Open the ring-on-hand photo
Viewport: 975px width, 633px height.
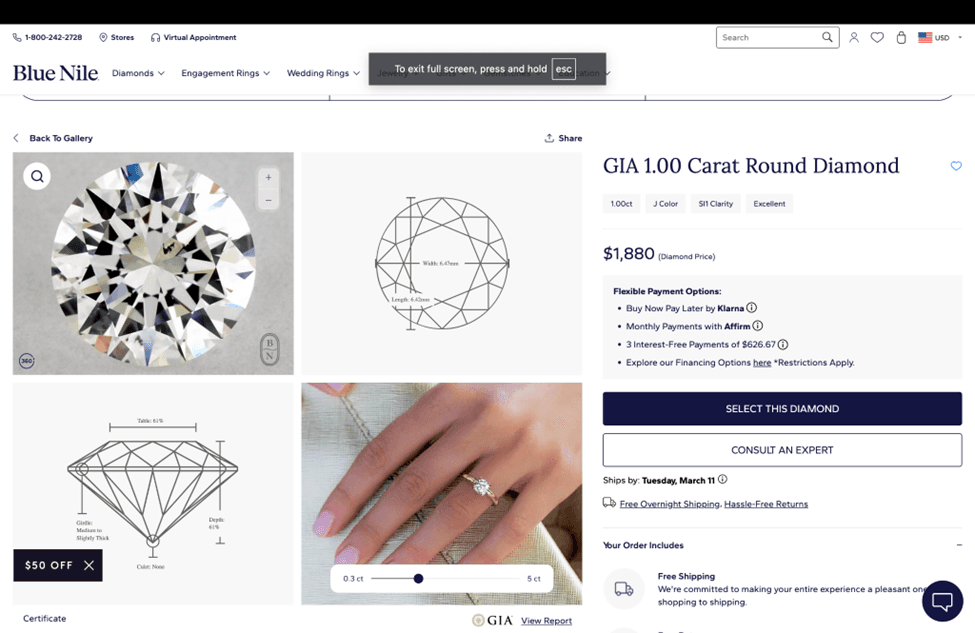pyautogui.click(x=441, y=494)
